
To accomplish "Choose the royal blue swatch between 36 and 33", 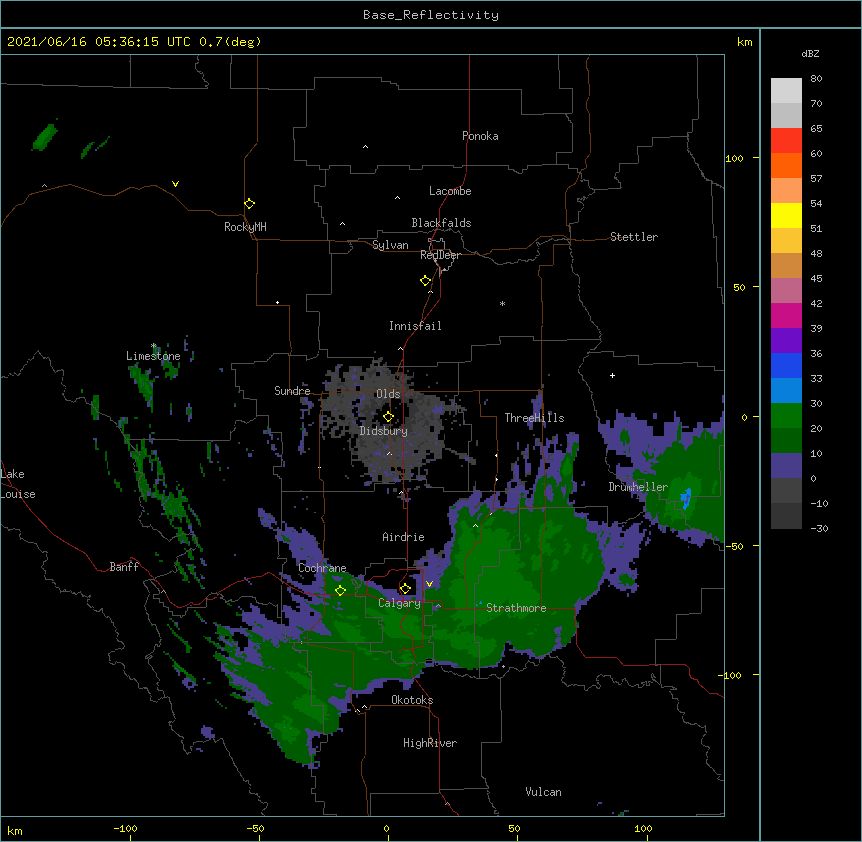I will pyautogui.click(x=786, y=365).
